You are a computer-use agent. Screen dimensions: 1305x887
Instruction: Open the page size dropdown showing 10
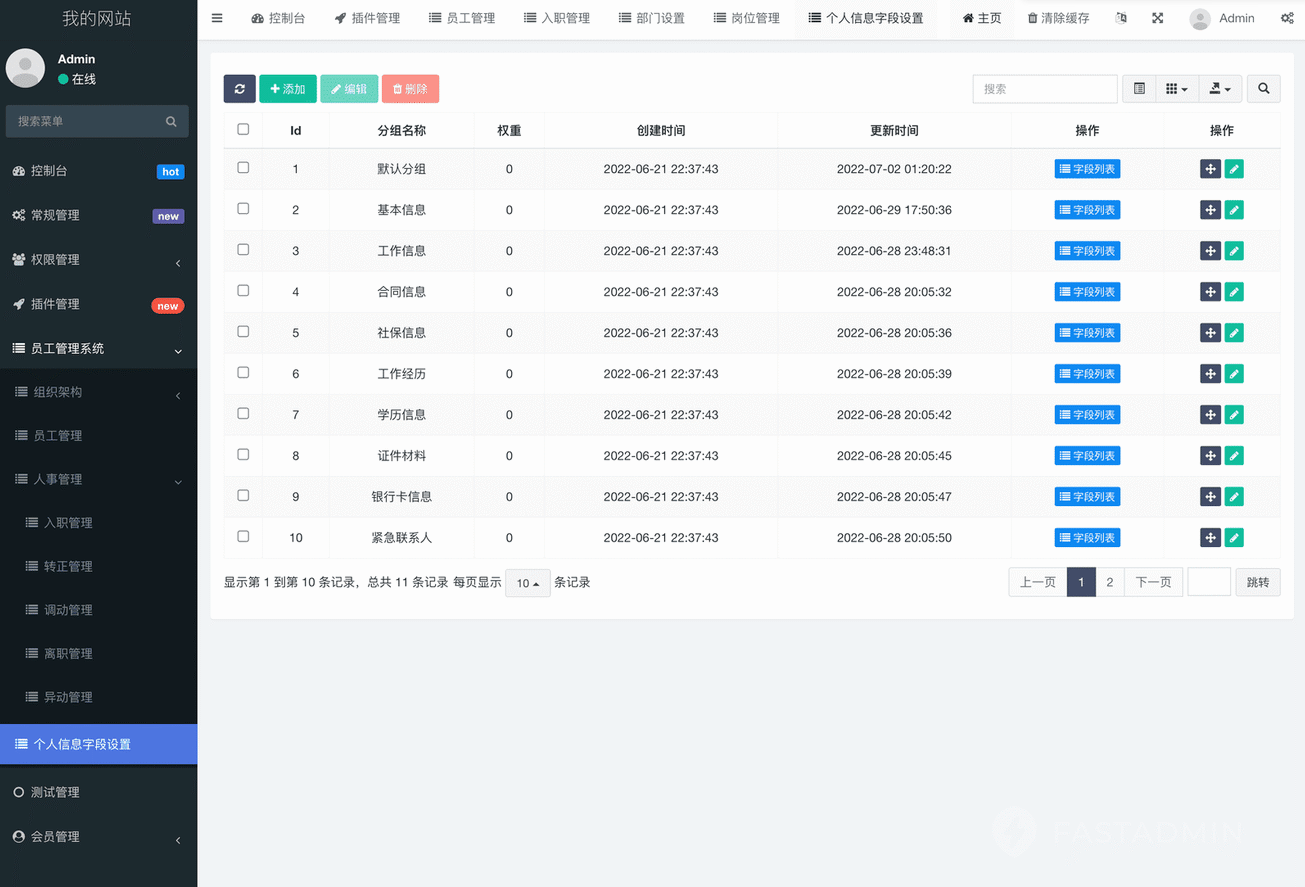(x=527, y=583)
